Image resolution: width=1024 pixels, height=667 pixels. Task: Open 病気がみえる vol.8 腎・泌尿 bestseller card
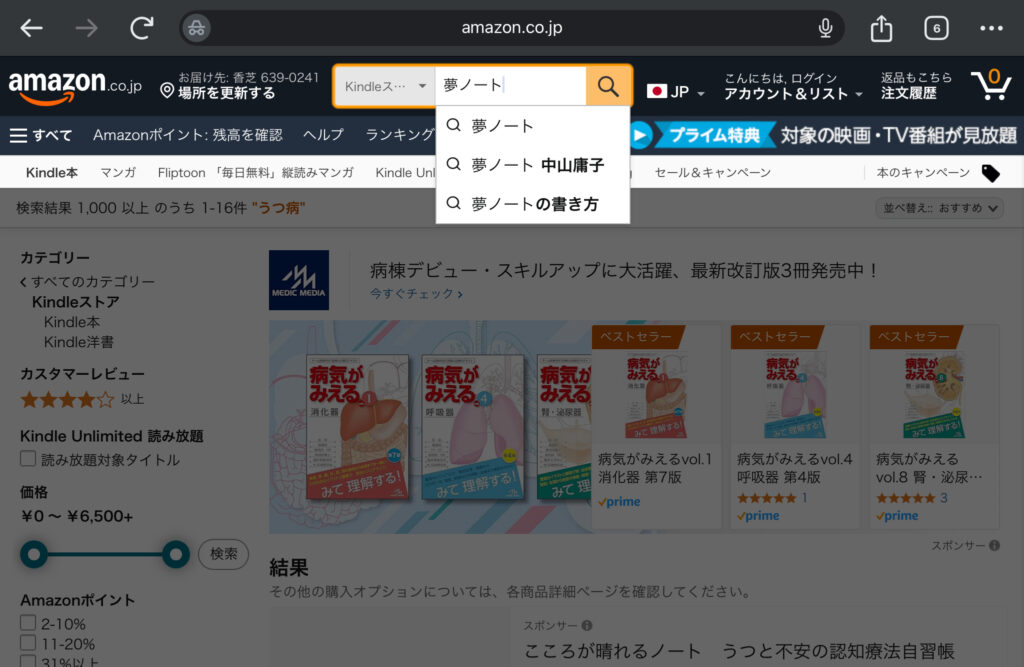[x=934, y=427]
